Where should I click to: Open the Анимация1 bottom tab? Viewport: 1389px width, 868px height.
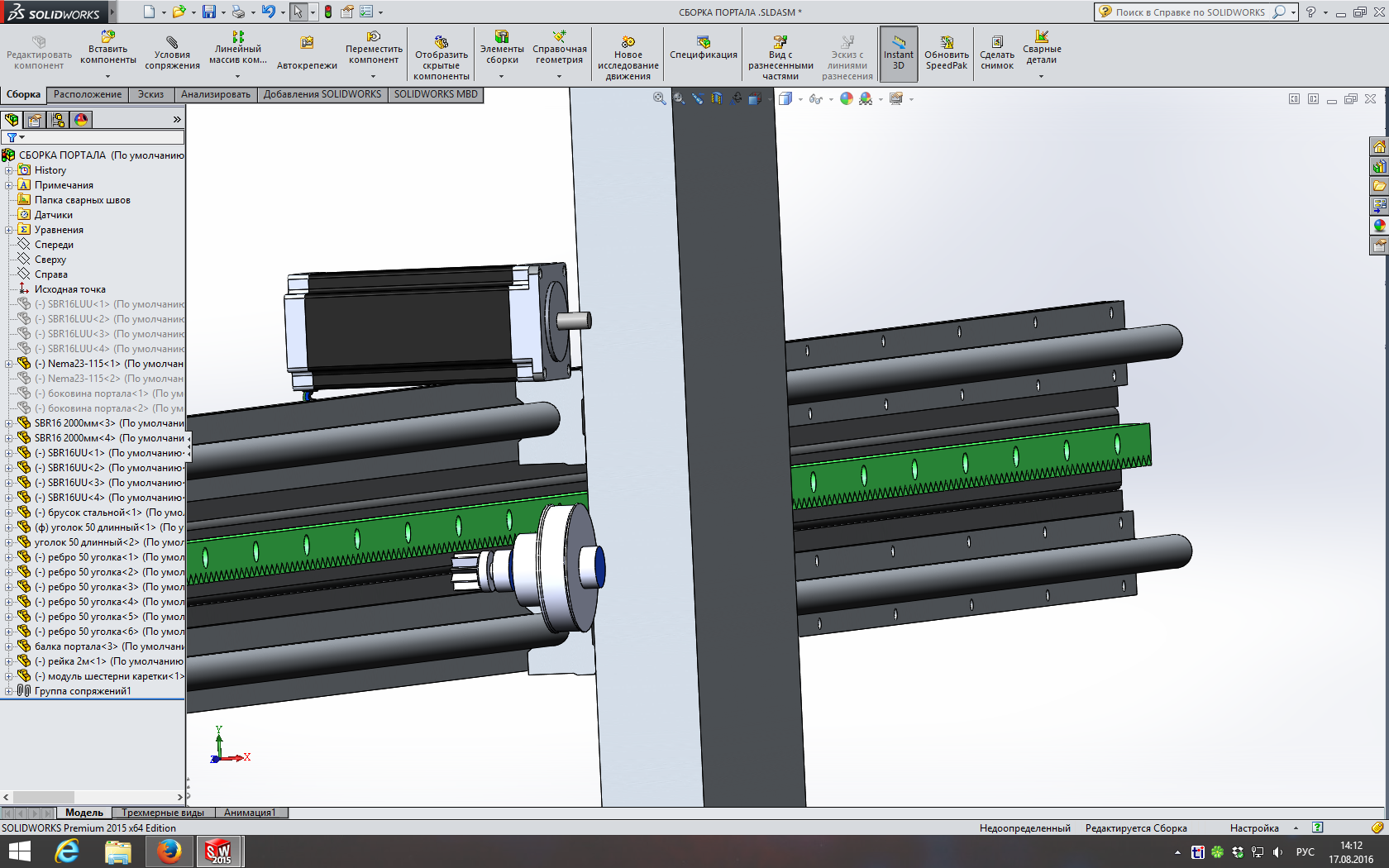click(x=251, y=813)
